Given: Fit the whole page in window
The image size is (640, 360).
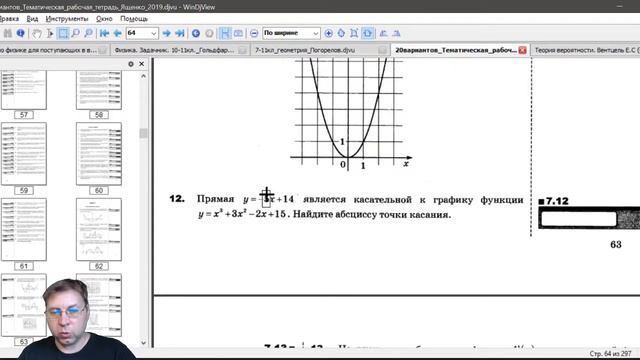Looking at the screenshot, I should [x=354, y=33].
